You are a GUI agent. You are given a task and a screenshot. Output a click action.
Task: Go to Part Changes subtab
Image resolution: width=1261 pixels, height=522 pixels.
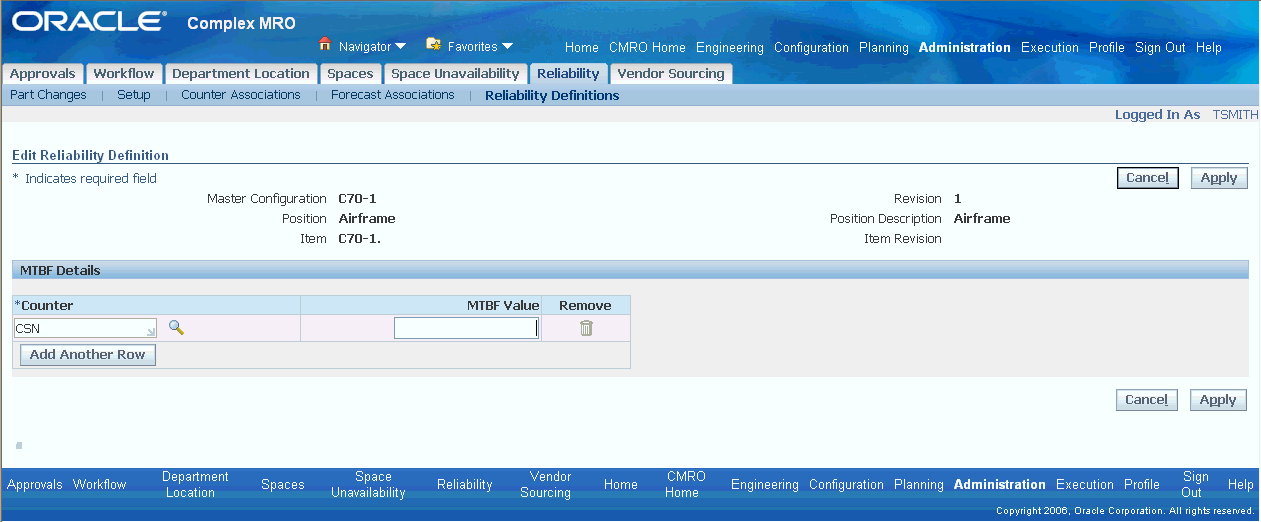(48, 95)
